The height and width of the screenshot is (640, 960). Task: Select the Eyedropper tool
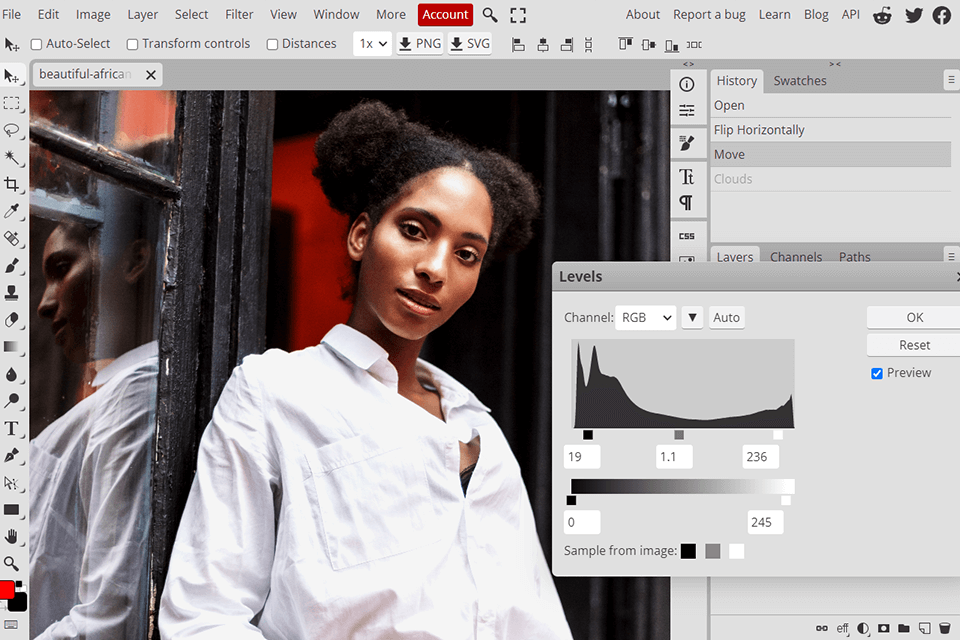[12, 211]
